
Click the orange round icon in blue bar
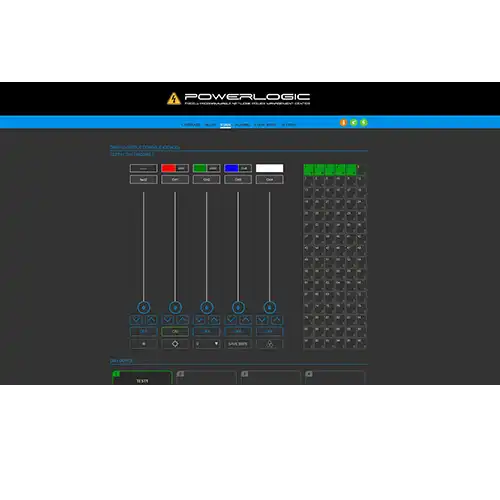point(343,123)
